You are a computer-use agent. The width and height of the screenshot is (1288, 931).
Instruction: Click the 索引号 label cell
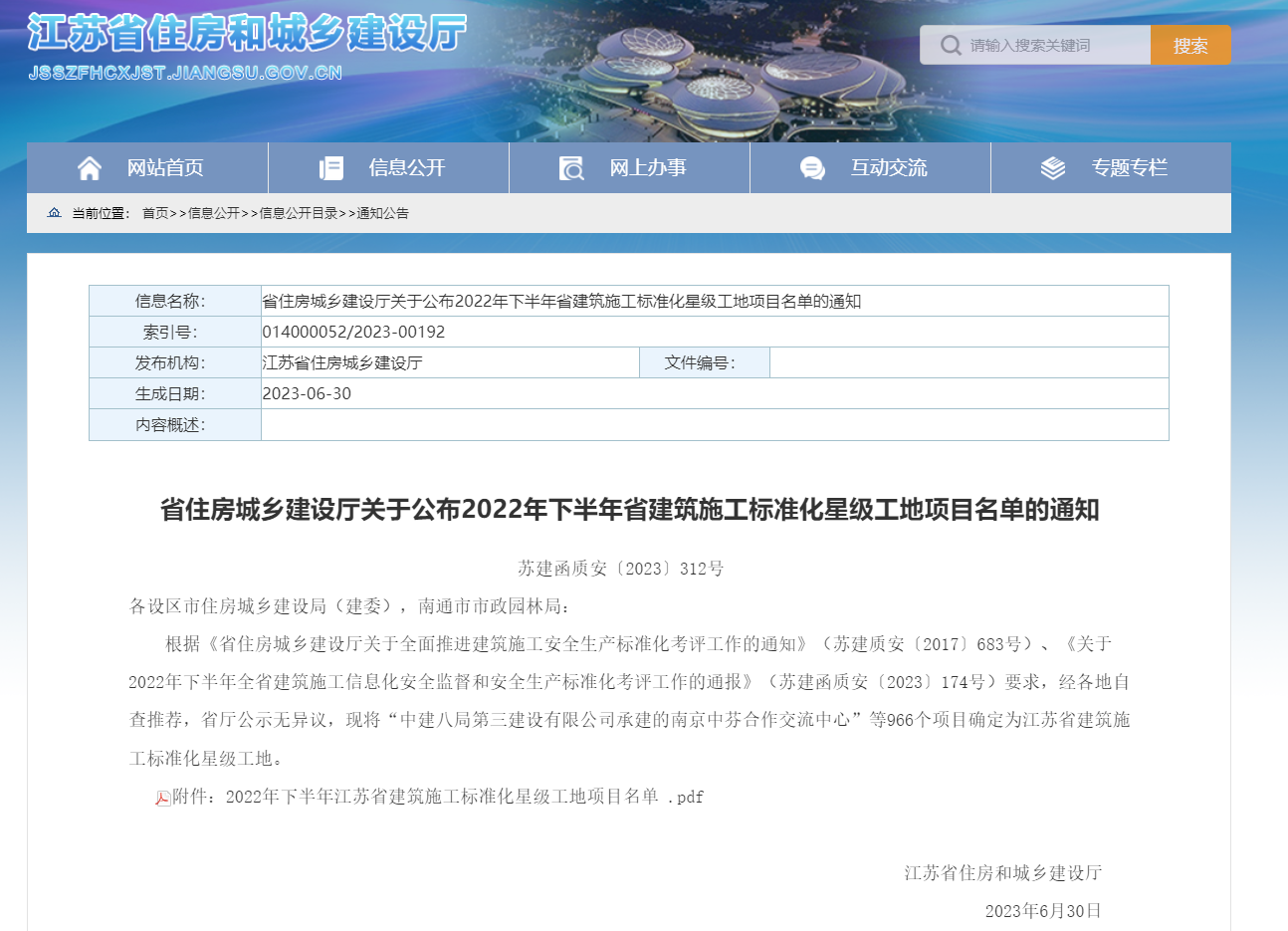click(x=175, y=332)
